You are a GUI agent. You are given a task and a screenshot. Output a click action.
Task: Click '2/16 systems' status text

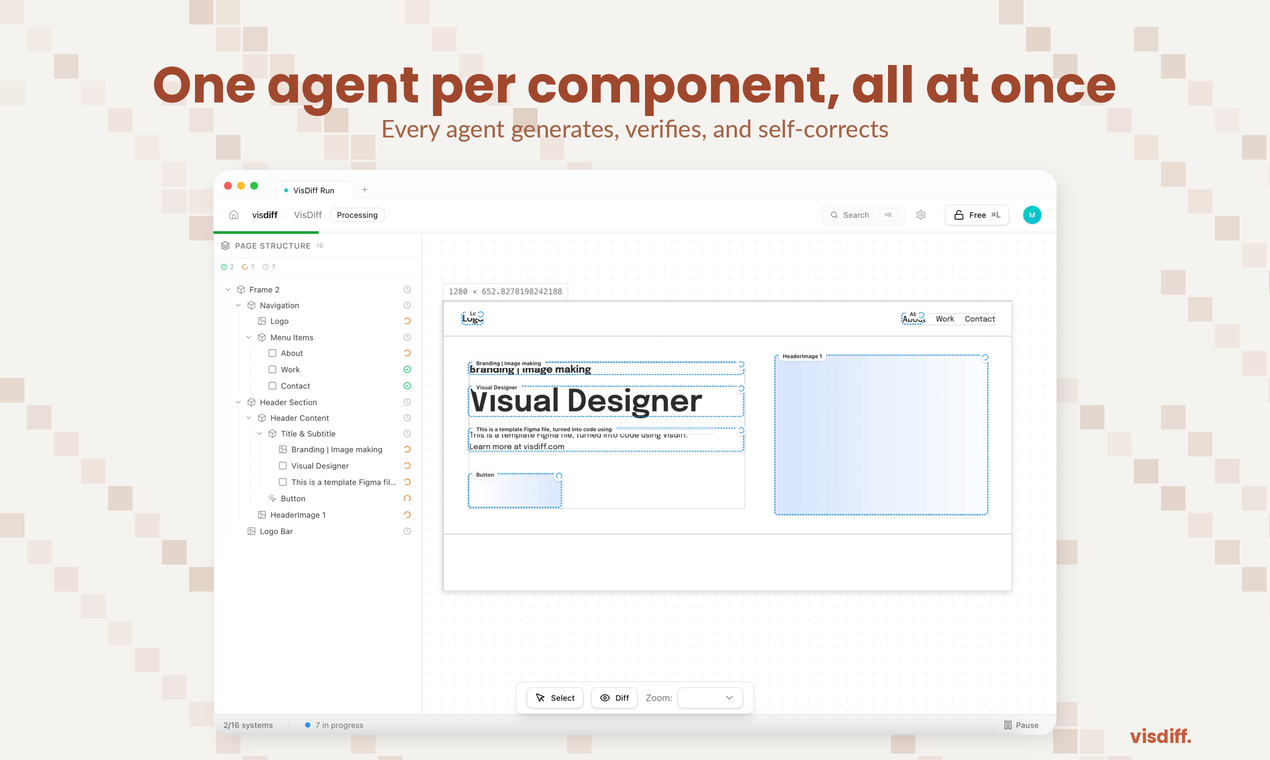pos(248,725)
